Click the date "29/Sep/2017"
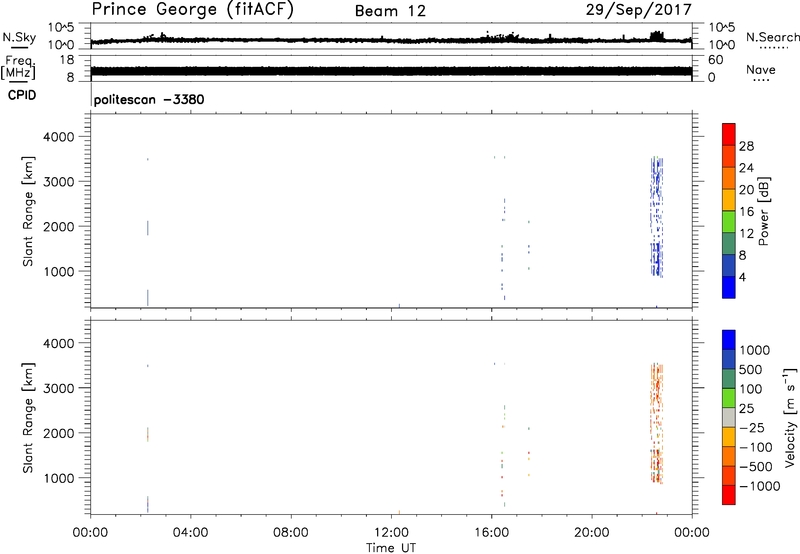 [638, 10]
